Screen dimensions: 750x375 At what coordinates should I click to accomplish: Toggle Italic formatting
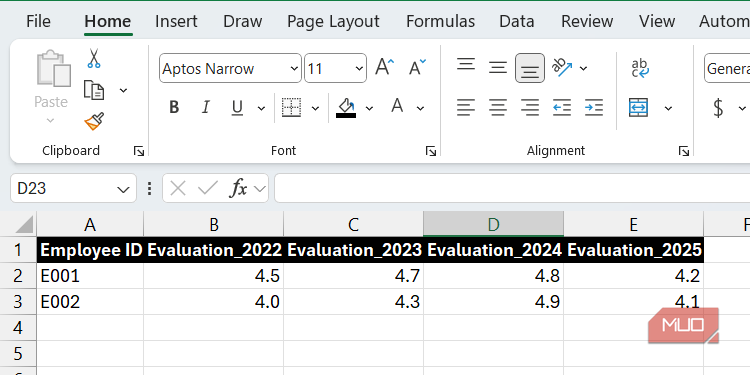(x=206, y=108)
